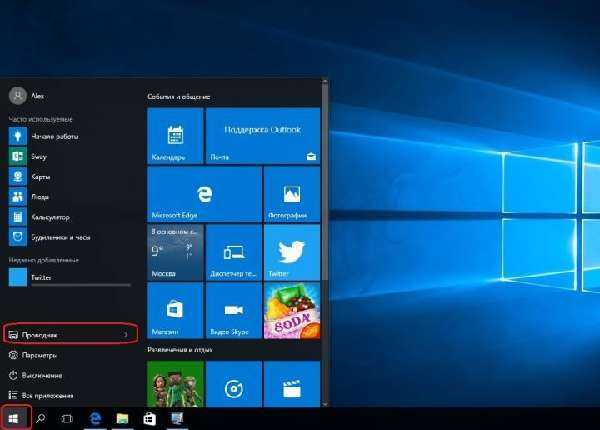The width and height of the screenshot is (600, 430).
Task: Click the Windows Start button
Action: click(x=16, y=418)
